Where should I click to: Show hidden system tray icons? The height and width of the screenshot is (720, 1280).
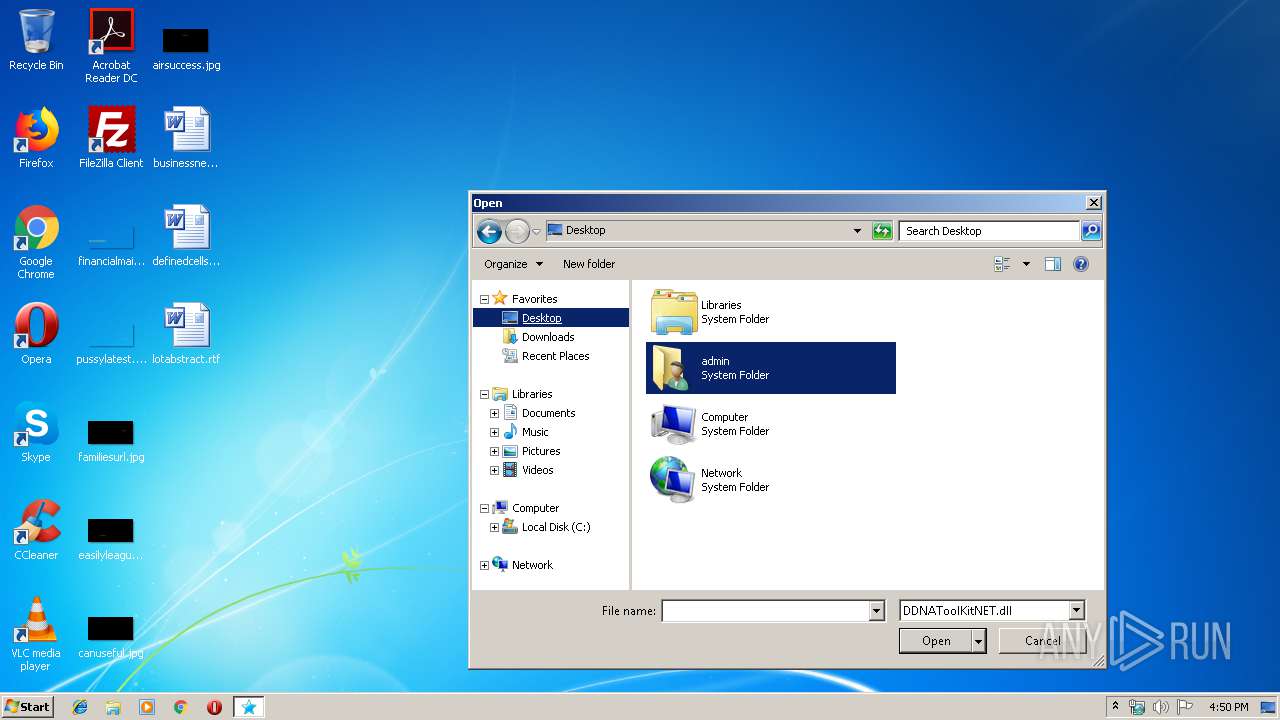click(1116, 706)
